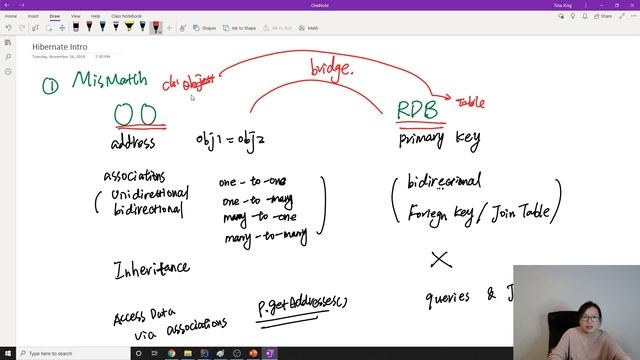Open the More options ellipsis menu
The image size is (640, 360).
click(x=634, y=16)
